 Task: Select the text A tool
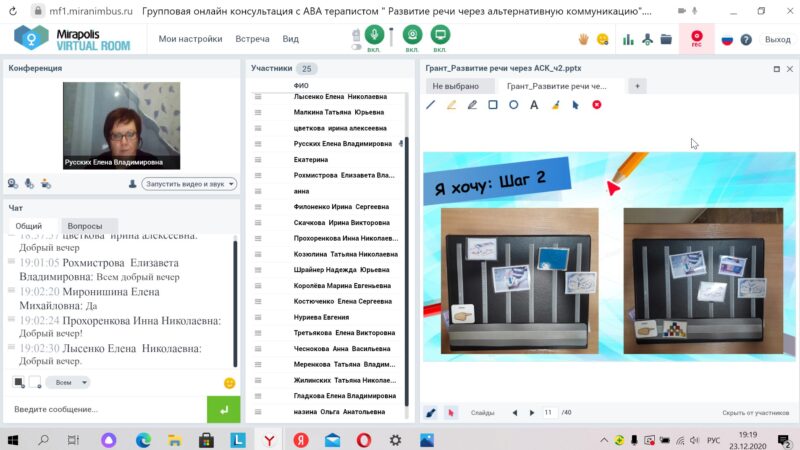(534, 105)
